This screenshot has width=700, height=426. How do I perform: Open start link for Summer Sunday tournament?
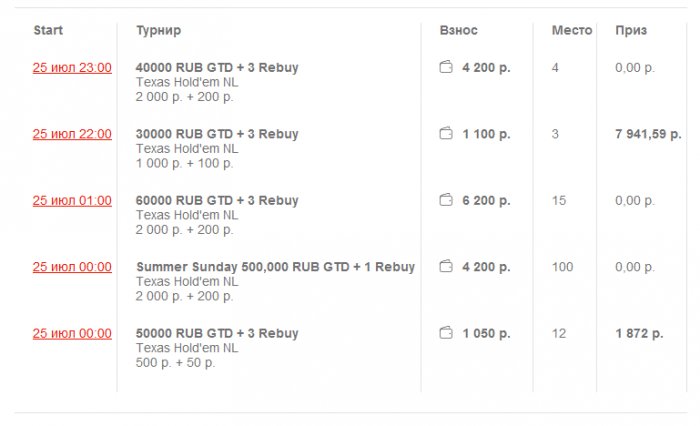pyautogui.click(x=72, y=267)
